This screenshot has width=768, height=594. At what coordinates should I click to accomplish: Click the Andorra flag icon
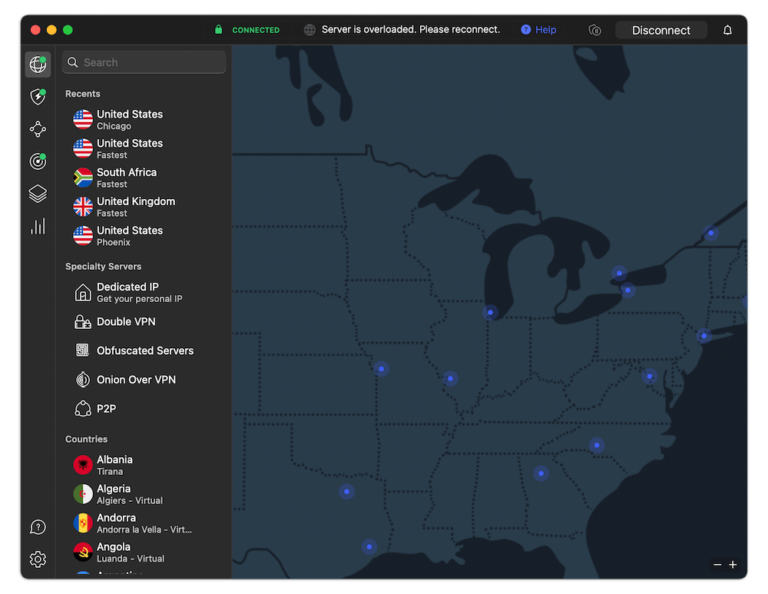[83, 523]
